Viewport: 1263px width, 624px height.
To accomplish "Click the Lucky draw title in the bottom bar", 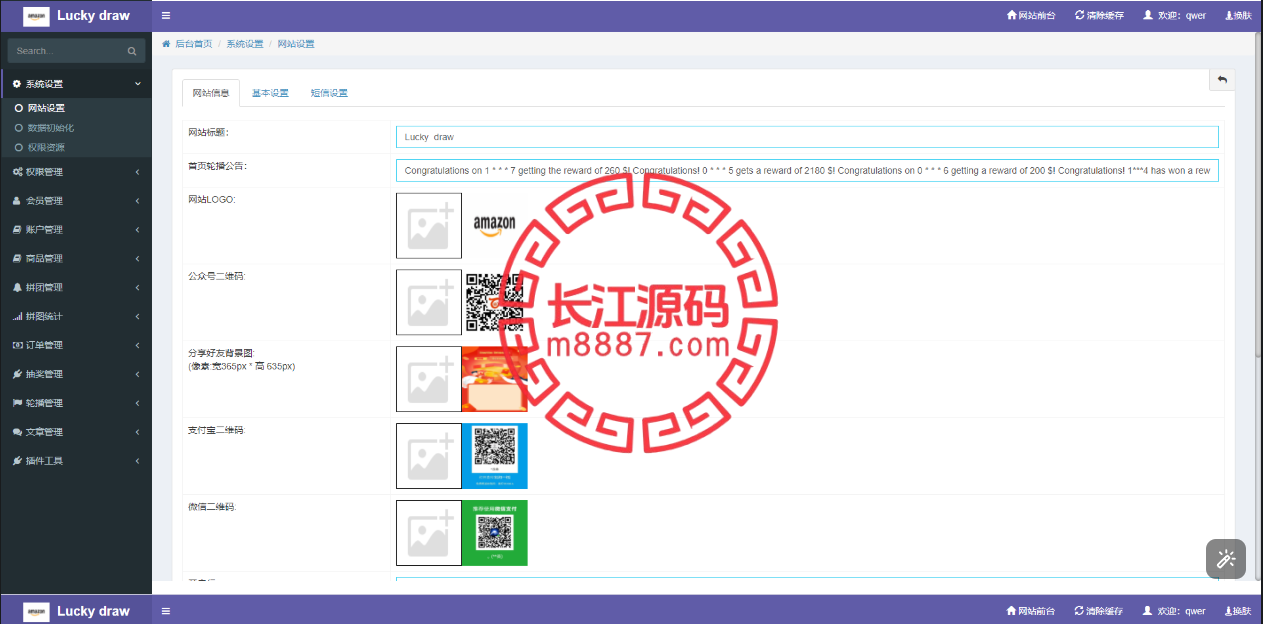I will (x=93, y=611).
